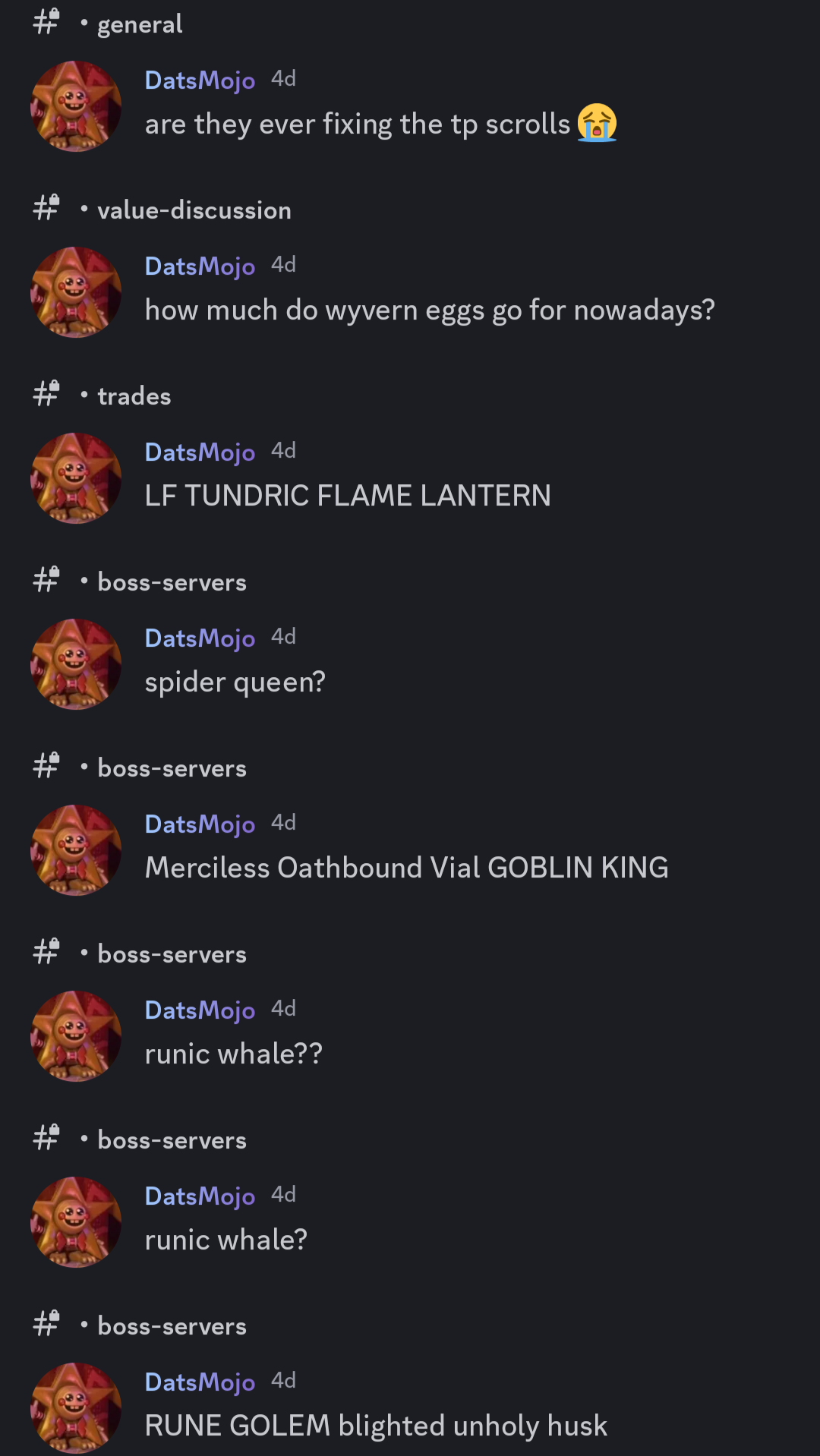Viewport: 820px width, 1456px height.
Task: Select DatsMojo username above the runic whale?? message
Action: (x=200, y=1010)
